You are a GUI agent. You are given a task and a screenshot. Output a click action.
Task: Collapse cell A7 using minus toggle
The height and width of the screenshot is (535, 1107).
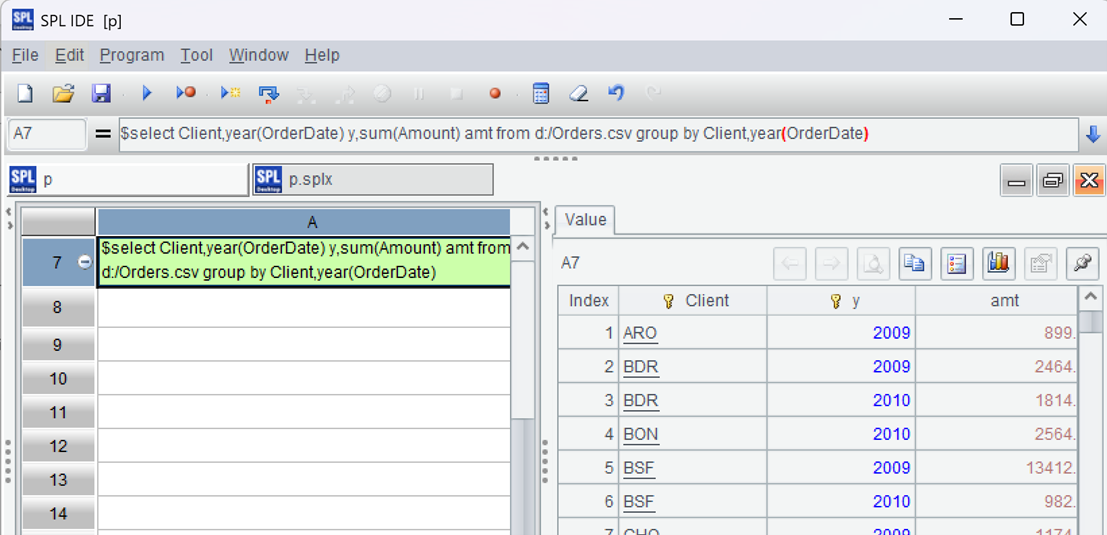tap(85, 262)
